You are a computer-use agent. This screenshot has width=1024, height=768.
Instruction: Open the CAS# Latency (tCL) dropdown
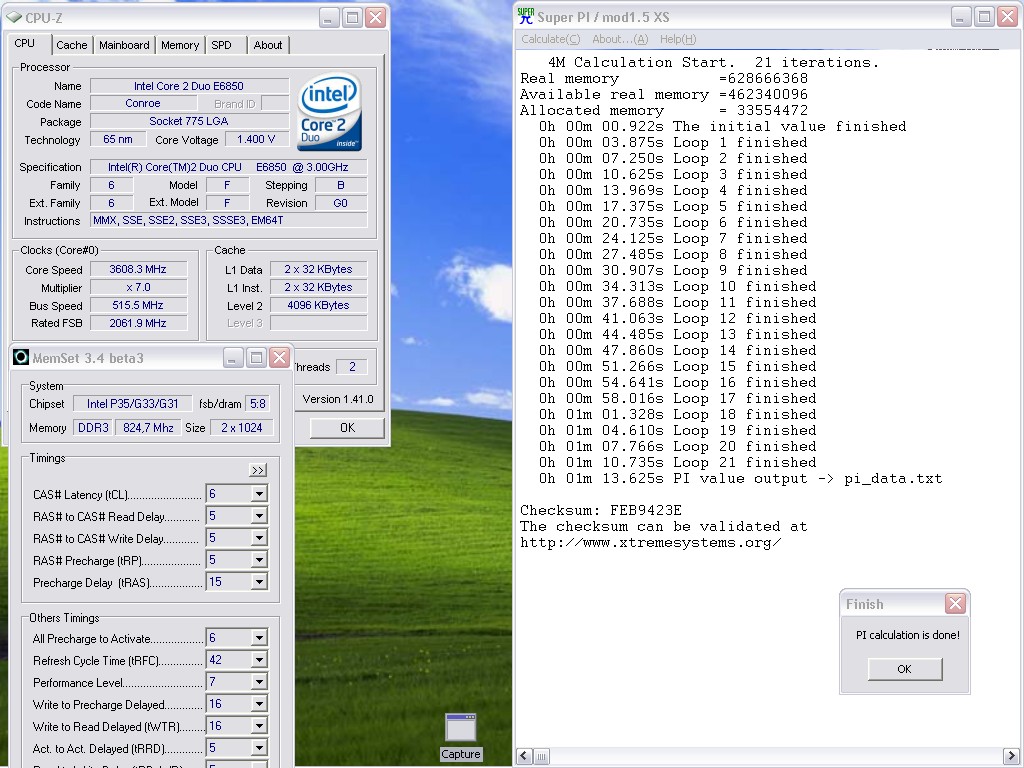click(259, 494)
